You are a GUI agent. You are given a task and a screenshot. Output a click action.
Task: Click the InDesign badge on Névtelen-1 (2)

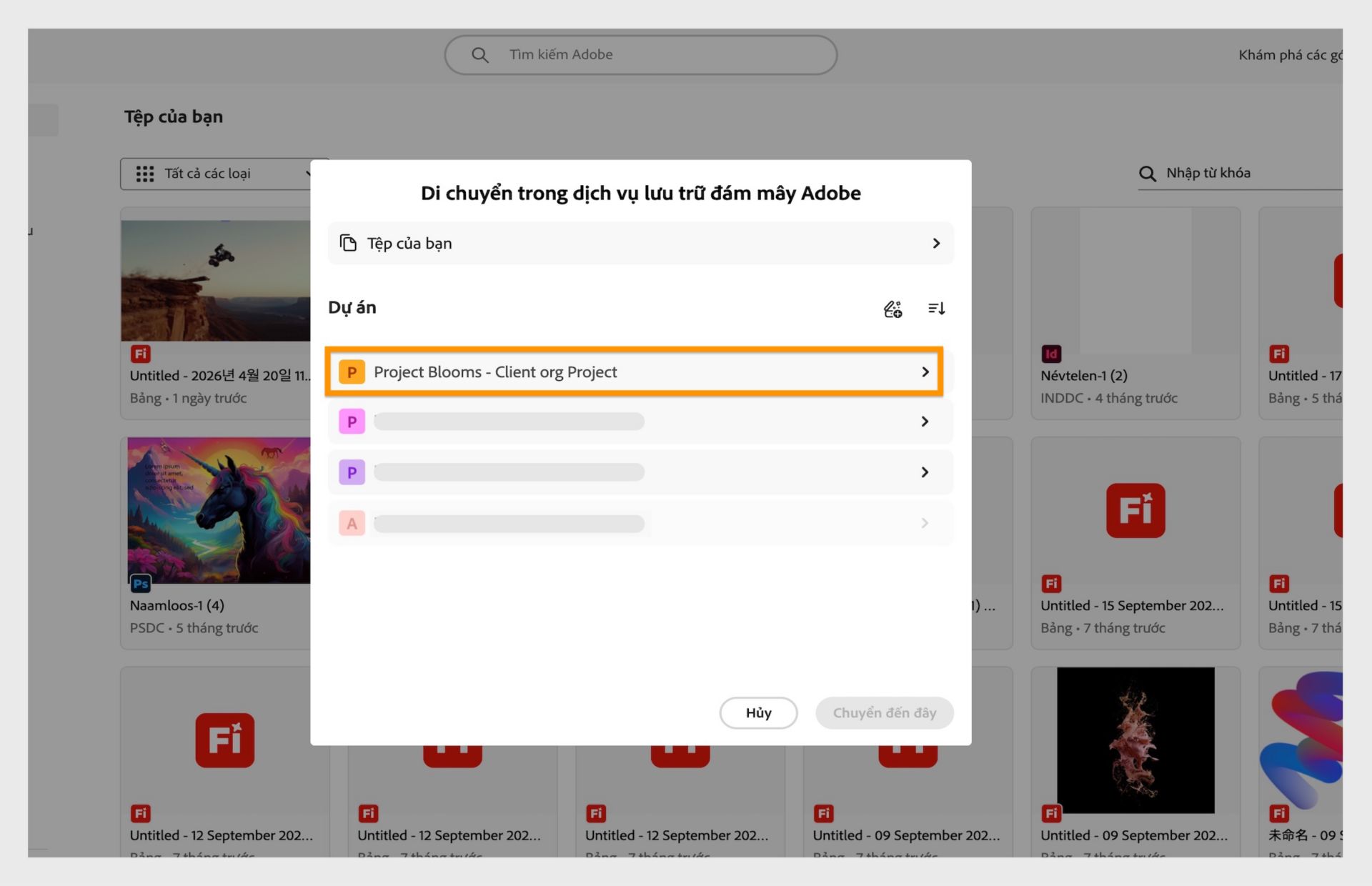(x=1051, y=354)
